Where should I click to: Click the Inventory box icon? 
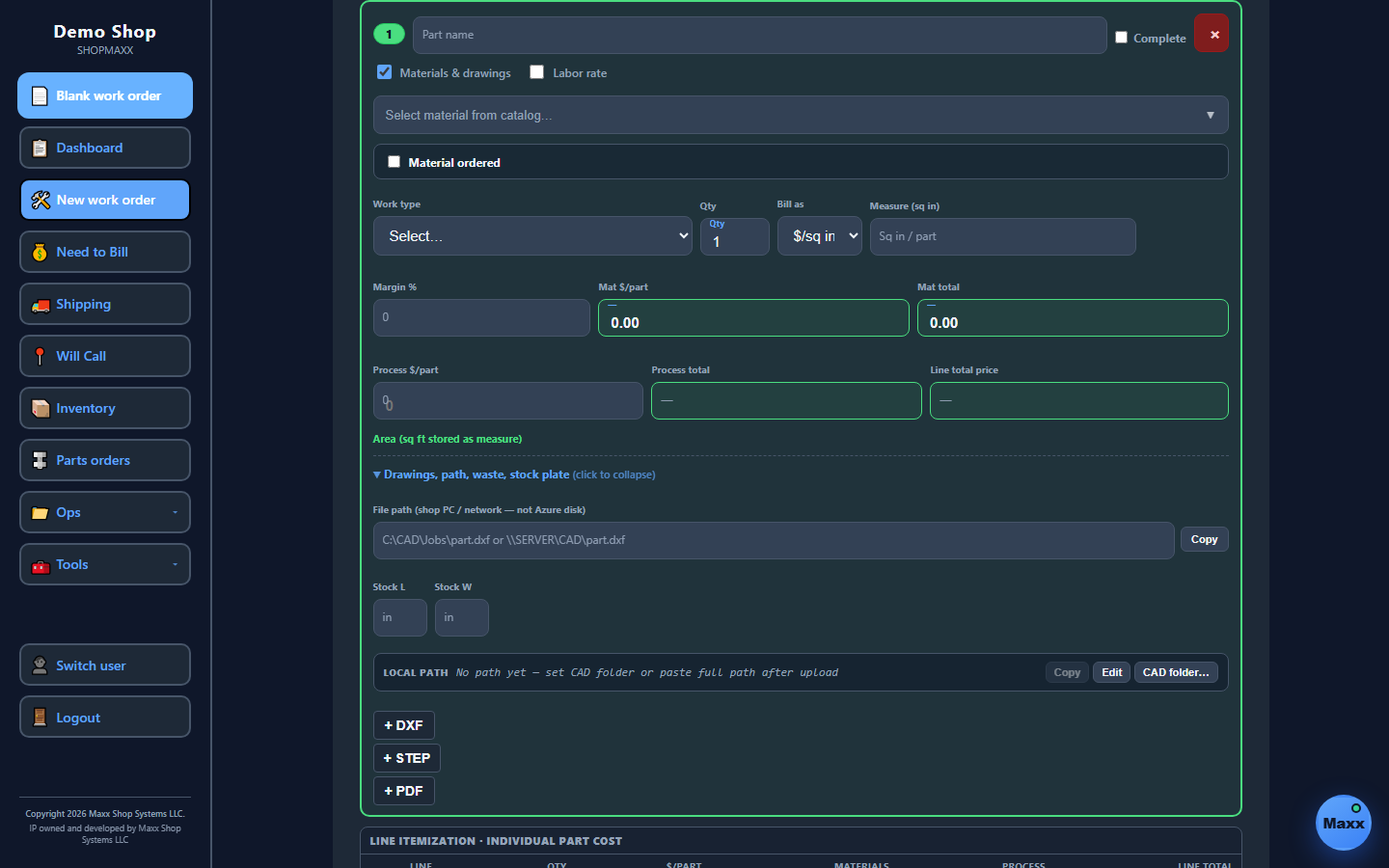pos(40,408)
